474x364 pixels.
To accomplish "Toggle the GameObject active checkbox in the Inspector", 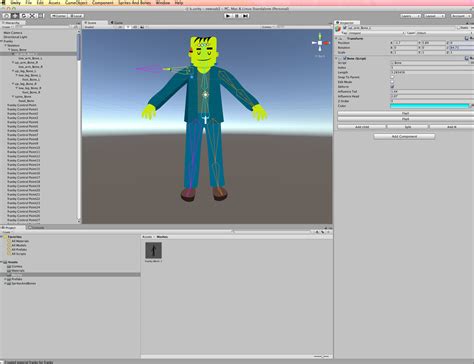I will pos(345,28).
